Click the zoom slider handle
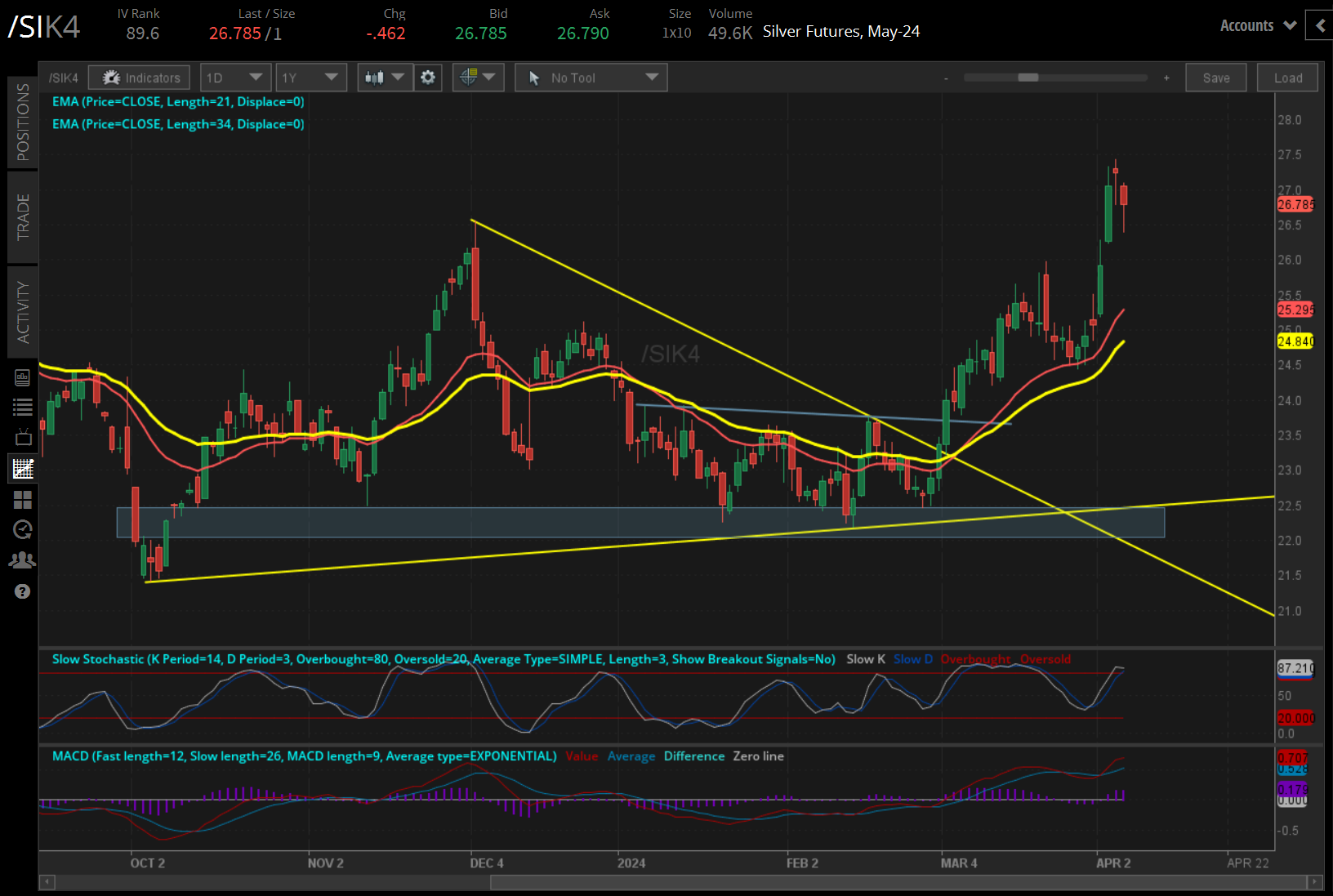Image resolution: width=1333 pixels, height=896 pixels. [x=1028, y=78]
